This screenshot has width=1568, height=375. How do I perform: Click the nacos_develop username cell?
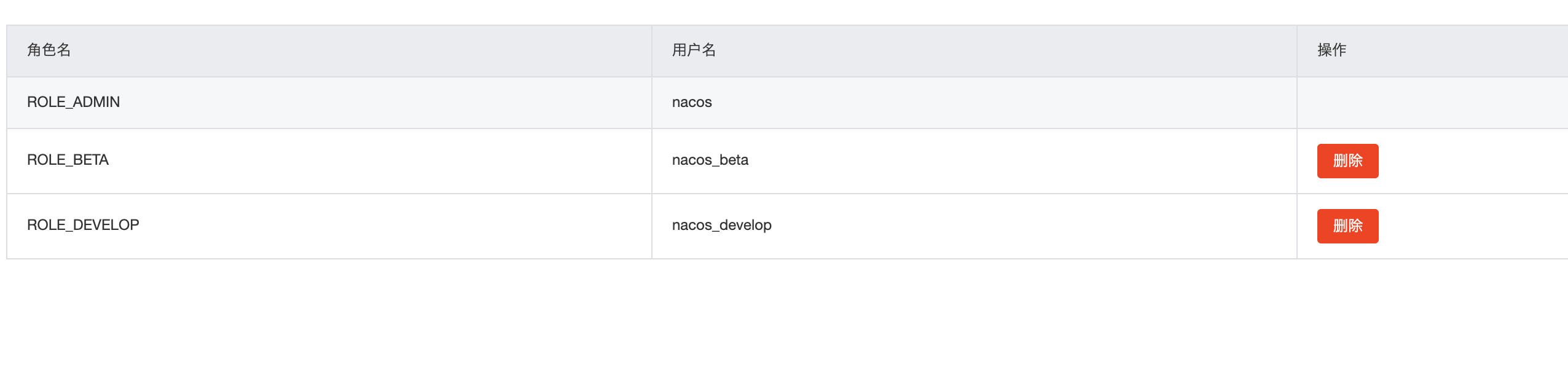tap(722, 225)
